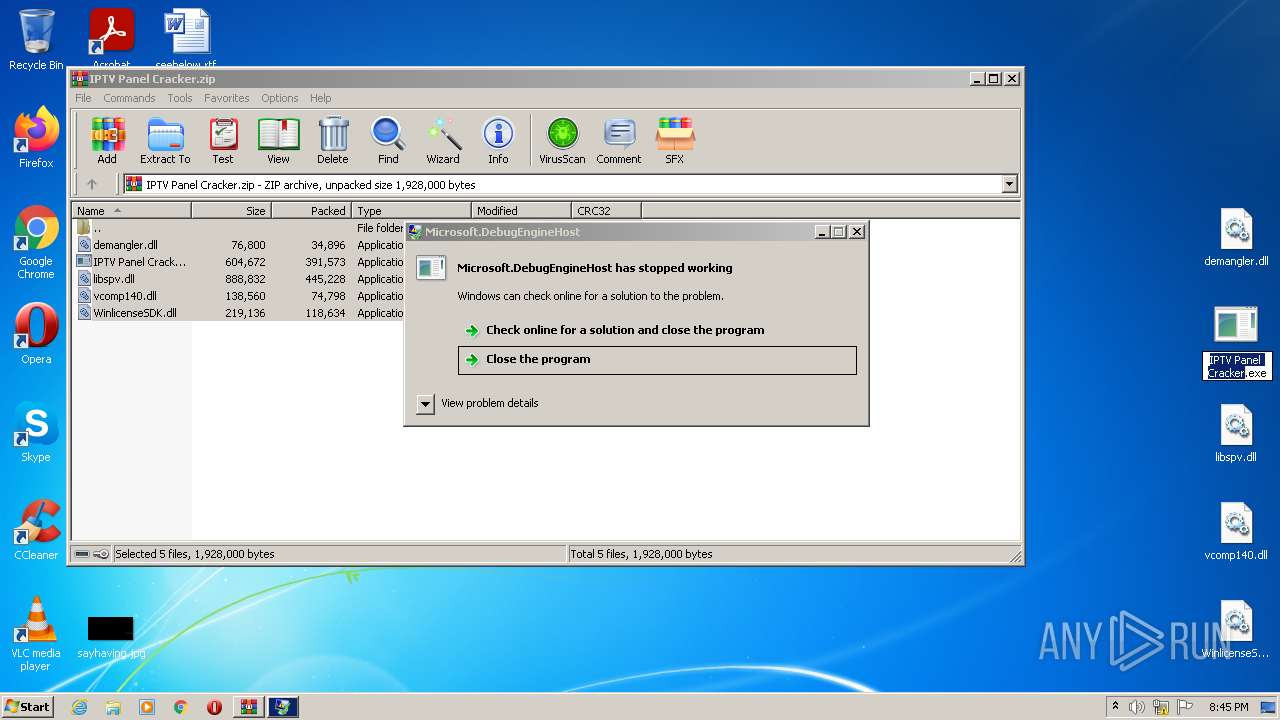Click the SFX toolbar icon
Image resolution: width=1280 pixels, height=720 pixels.
click(x=675, y=140)
